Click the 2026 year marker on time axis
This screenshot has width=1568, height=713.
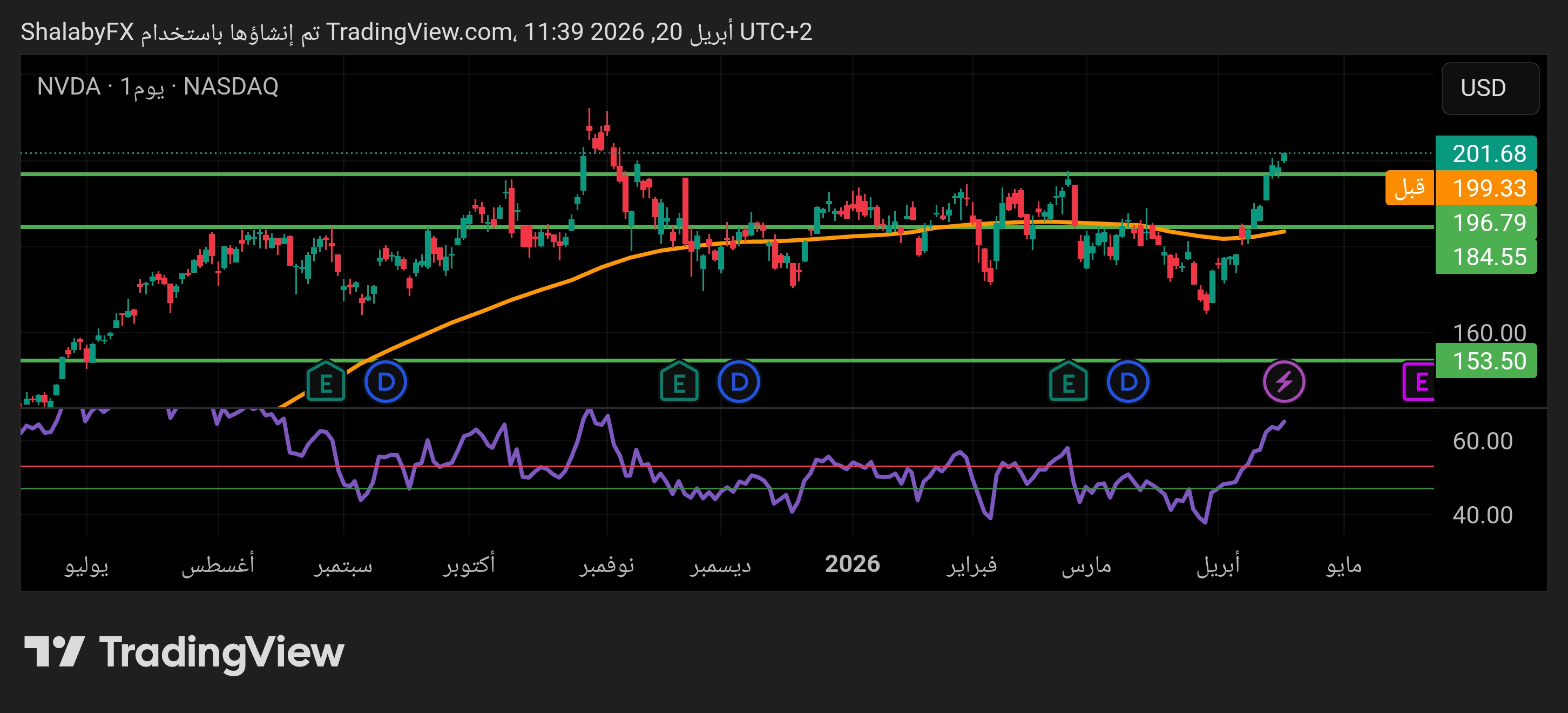click(851, 564)
